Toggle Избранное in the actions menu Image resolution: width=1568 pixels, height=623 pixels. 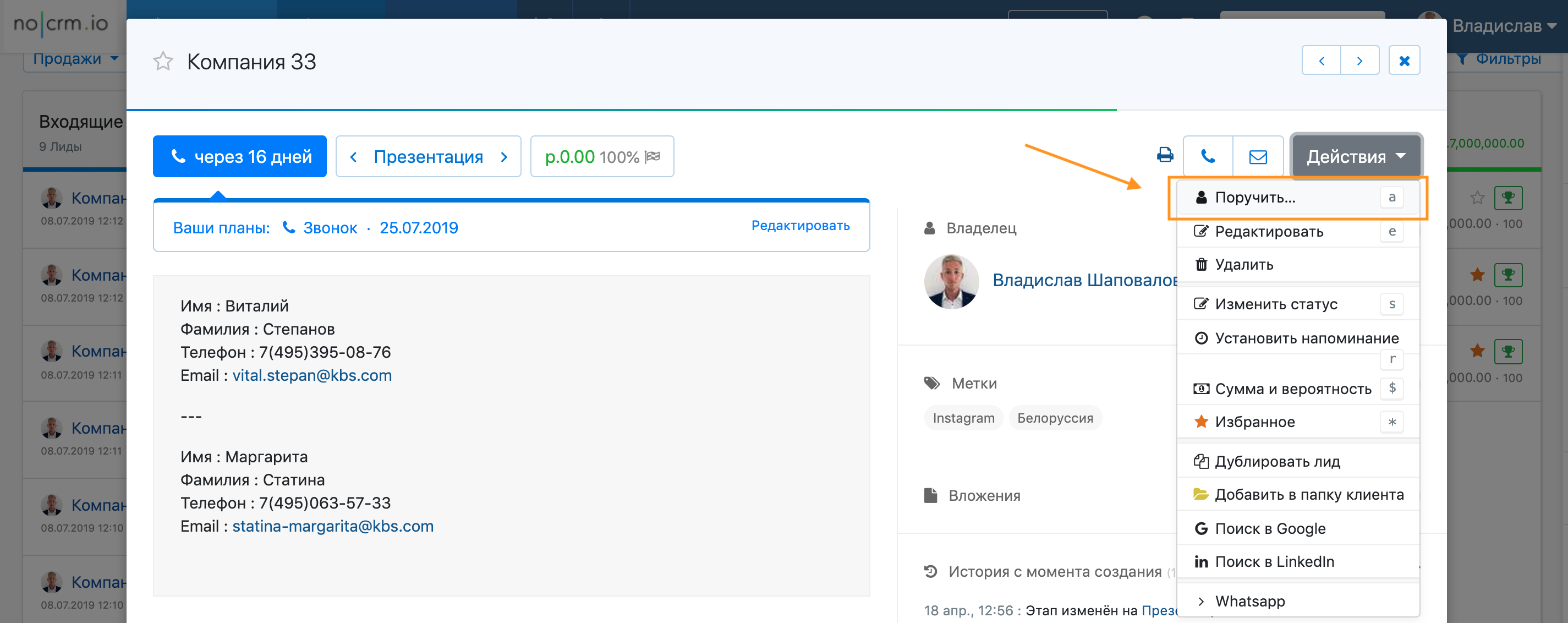click(1254, 422)
